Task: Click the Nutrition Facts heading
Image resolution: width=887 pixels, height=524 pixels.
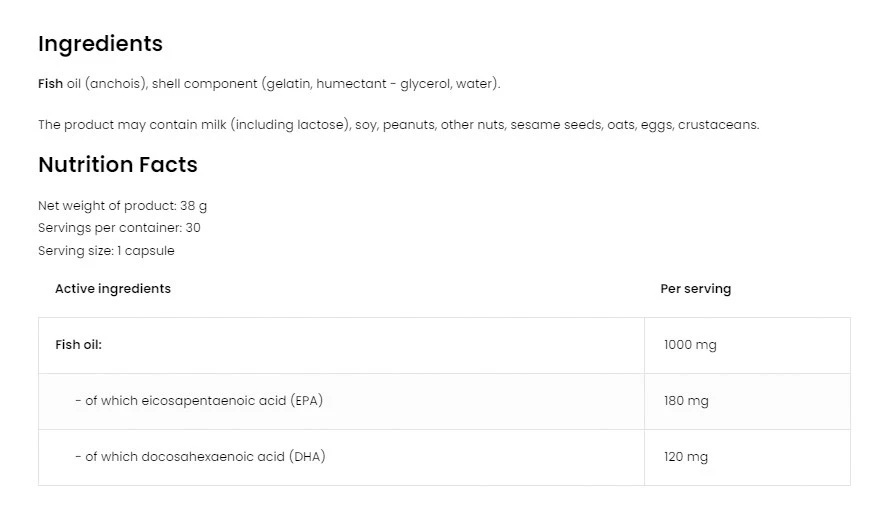Action: point(118,165)
